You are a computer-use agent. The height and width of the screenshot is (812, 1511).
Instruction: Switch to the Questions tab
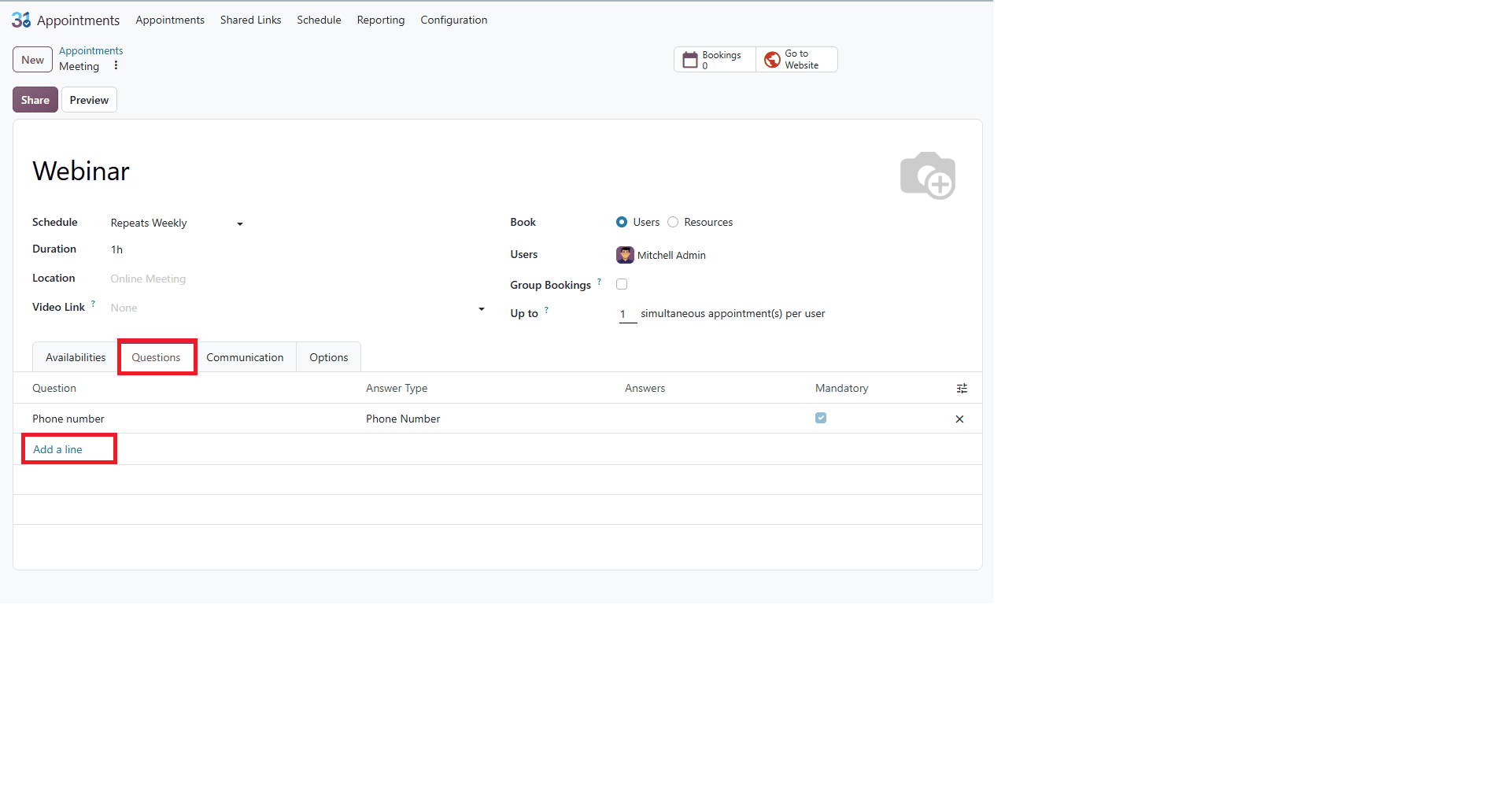(156, 357)
